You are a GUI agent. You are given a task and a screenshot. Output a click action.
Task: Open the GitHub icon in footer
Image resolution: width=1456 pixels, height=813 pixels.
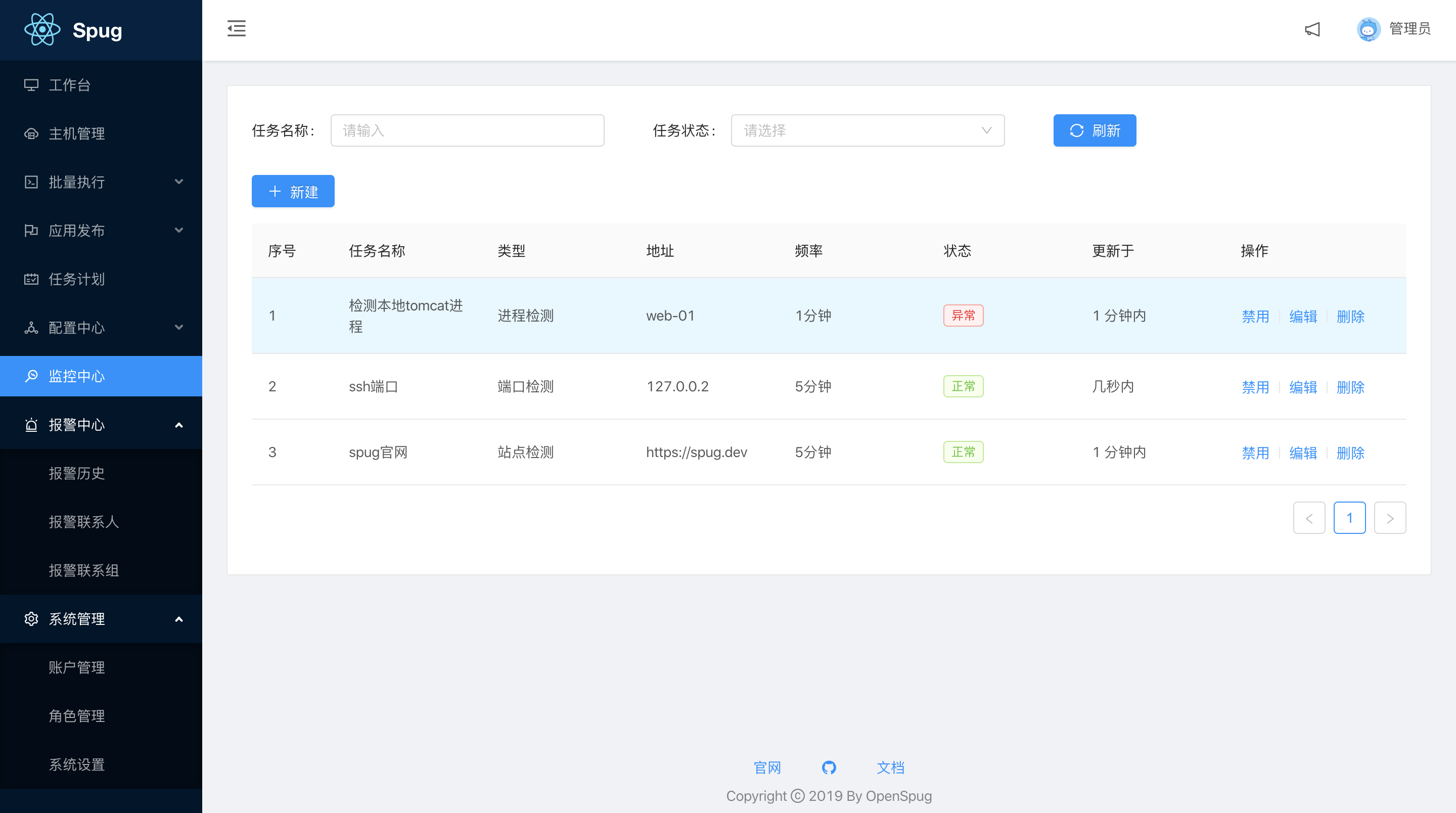[829, 767]
